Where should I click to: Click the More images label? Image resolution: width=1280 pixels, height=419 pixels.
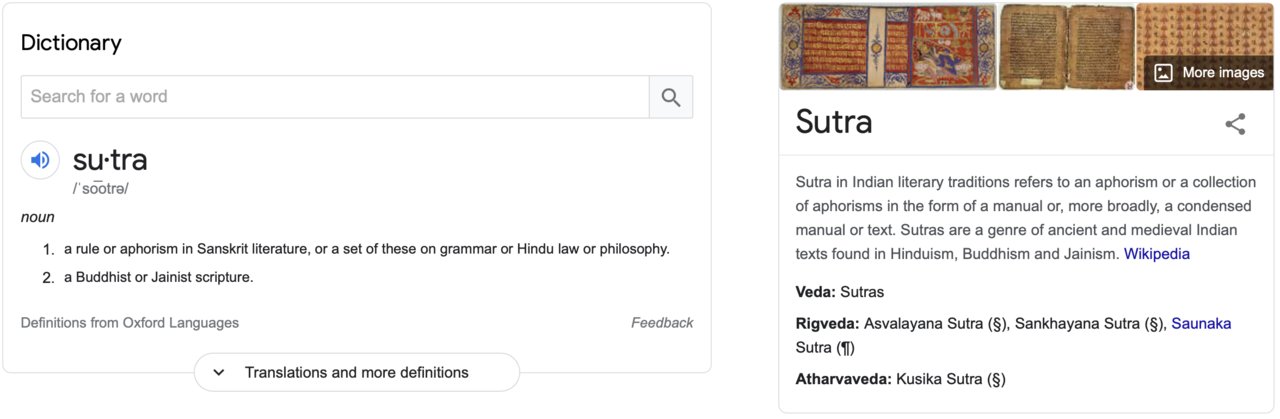[x=1223, y=73]
